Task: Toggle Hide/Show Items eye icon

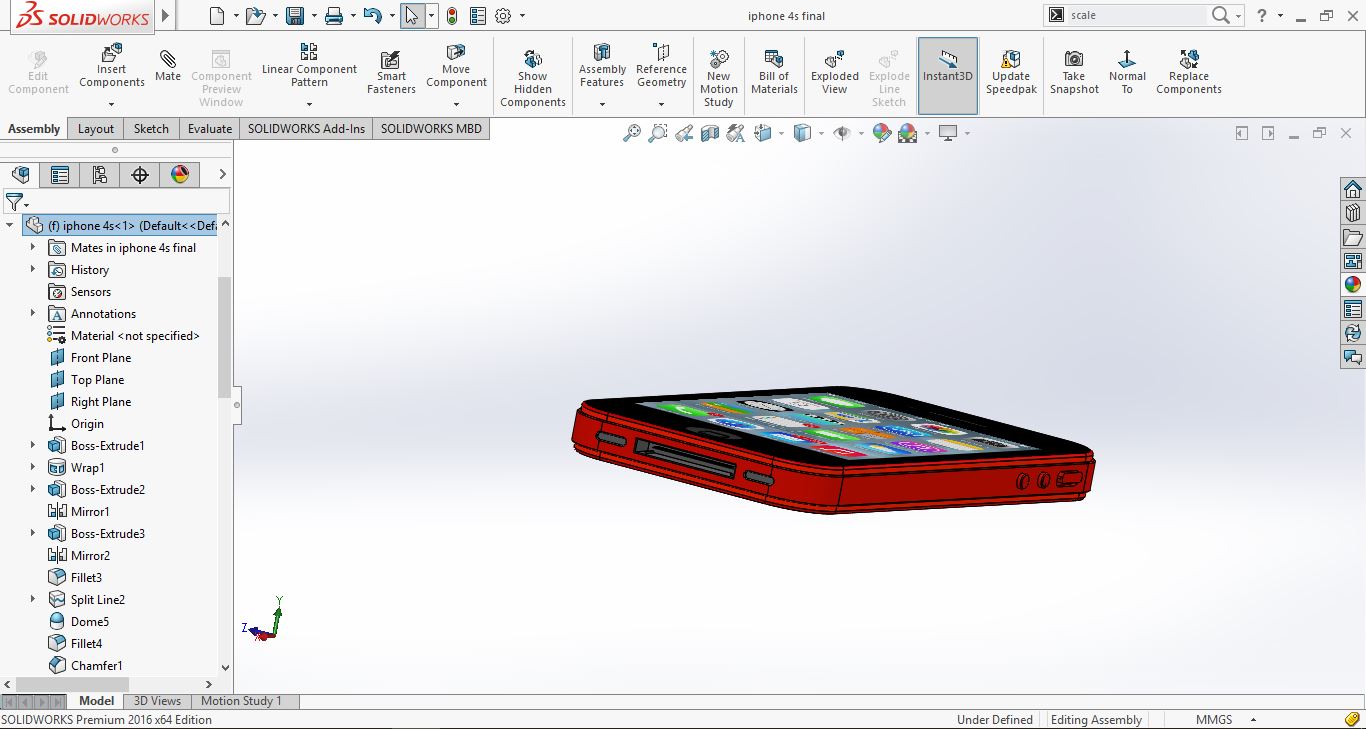Action: [842, 133]
